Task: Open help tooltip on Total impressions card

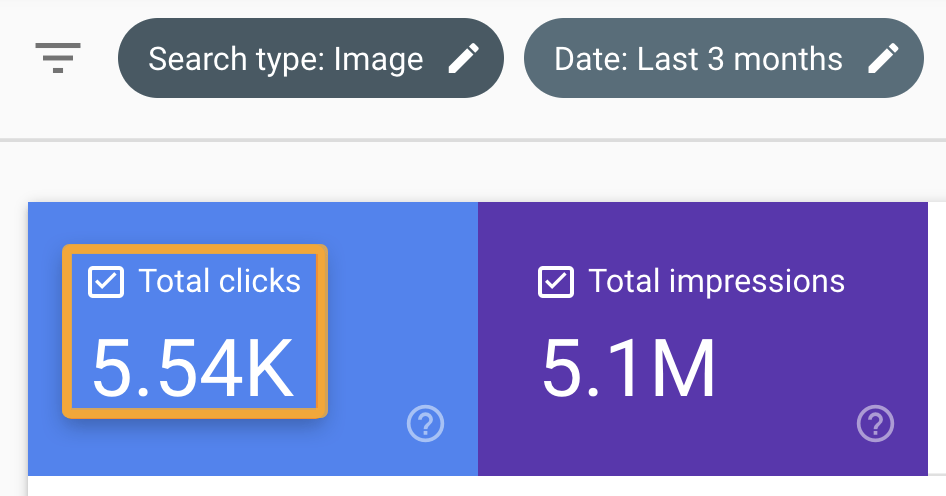Action: 875,425
